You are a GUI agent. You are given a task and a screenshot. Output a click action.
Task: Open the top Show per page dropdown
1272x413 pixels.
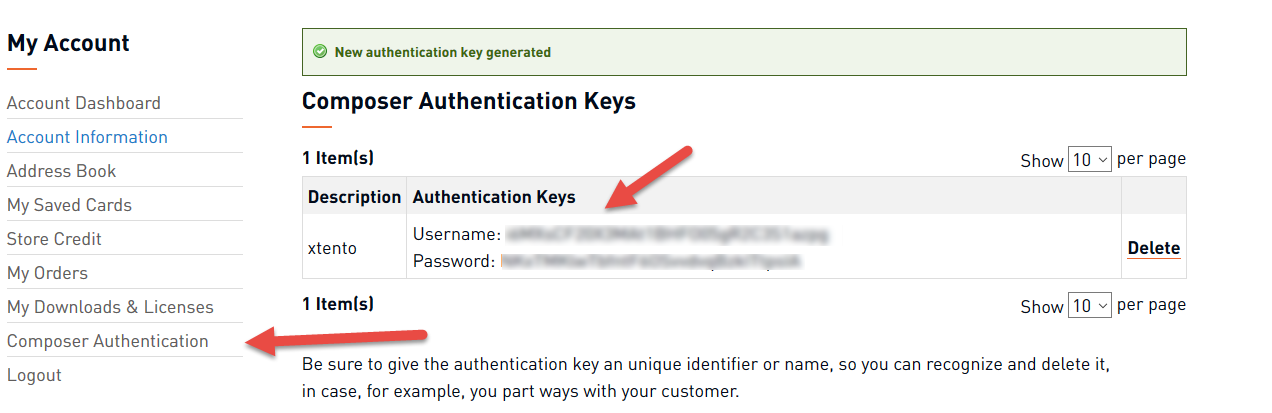point(1090,160)
